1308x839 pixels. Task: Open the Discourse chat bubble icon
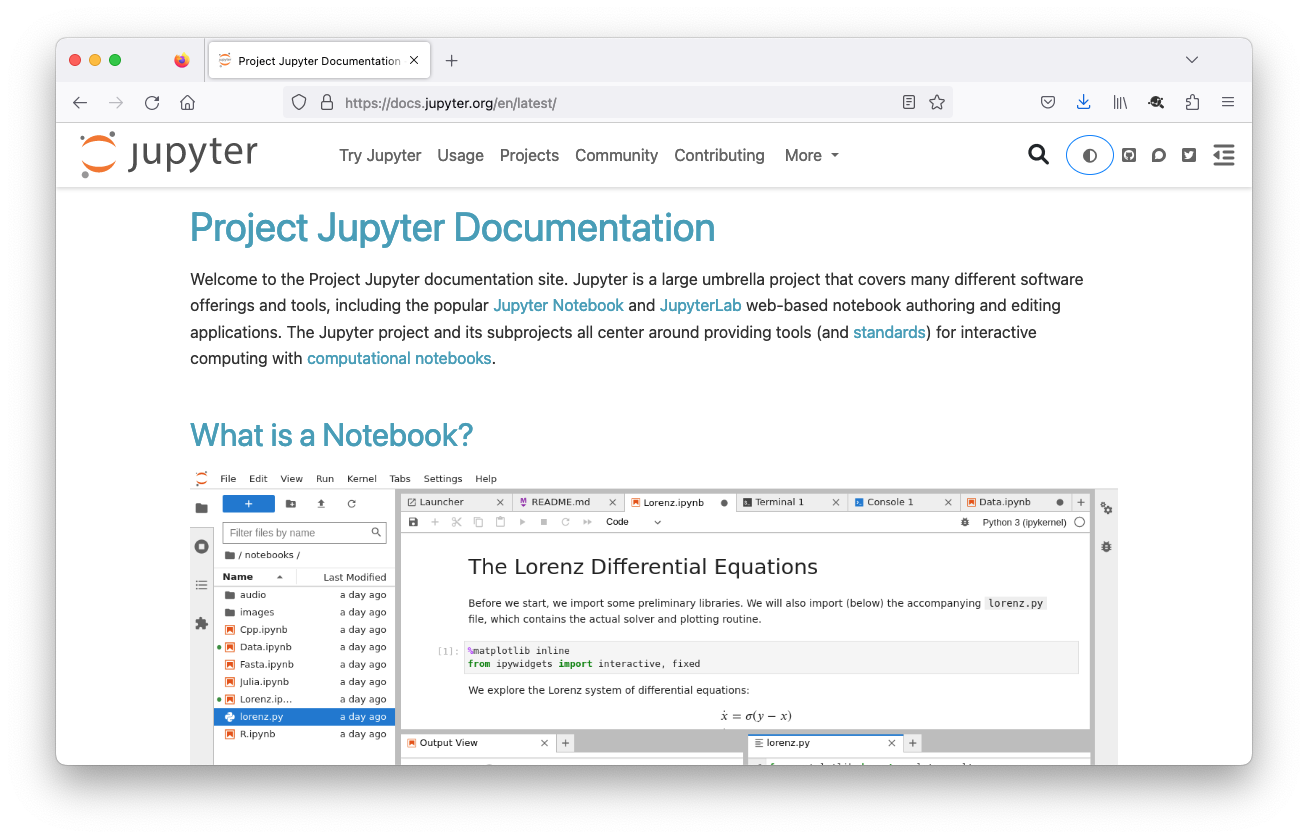1159,155
